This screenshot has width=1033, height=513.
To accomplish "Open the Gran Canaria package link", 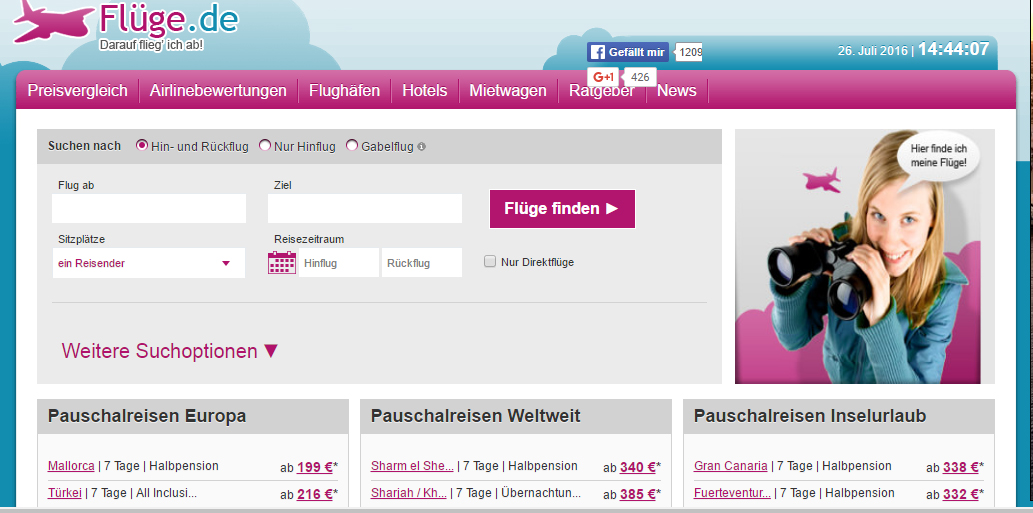I will pos(731,466).
